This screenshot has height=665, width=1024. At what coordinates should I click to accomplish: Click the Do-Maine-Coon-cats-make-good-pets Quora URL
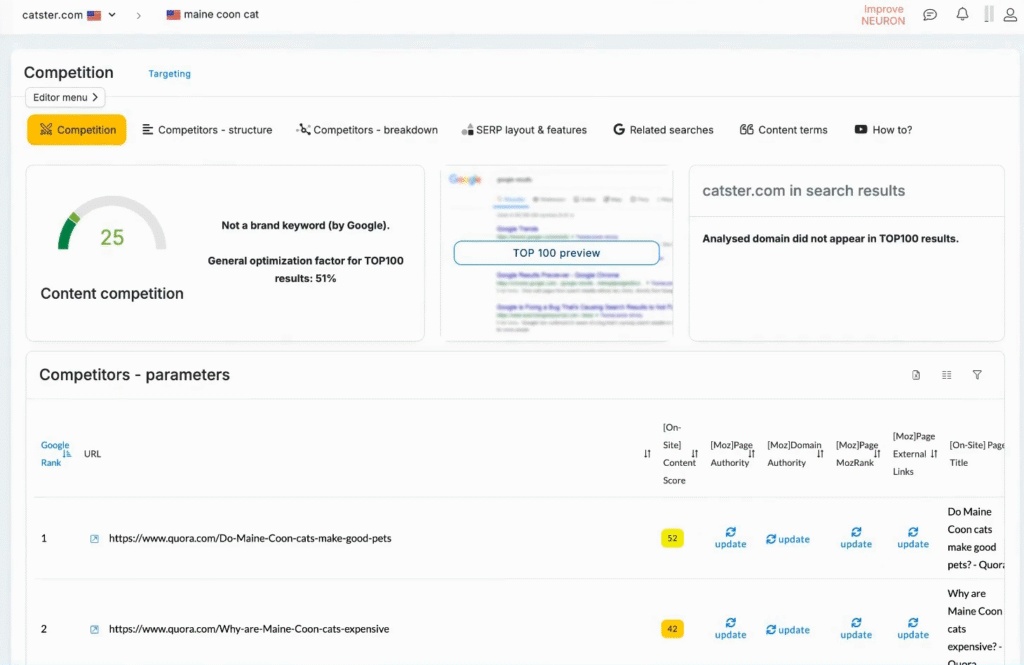click(250, 538)
